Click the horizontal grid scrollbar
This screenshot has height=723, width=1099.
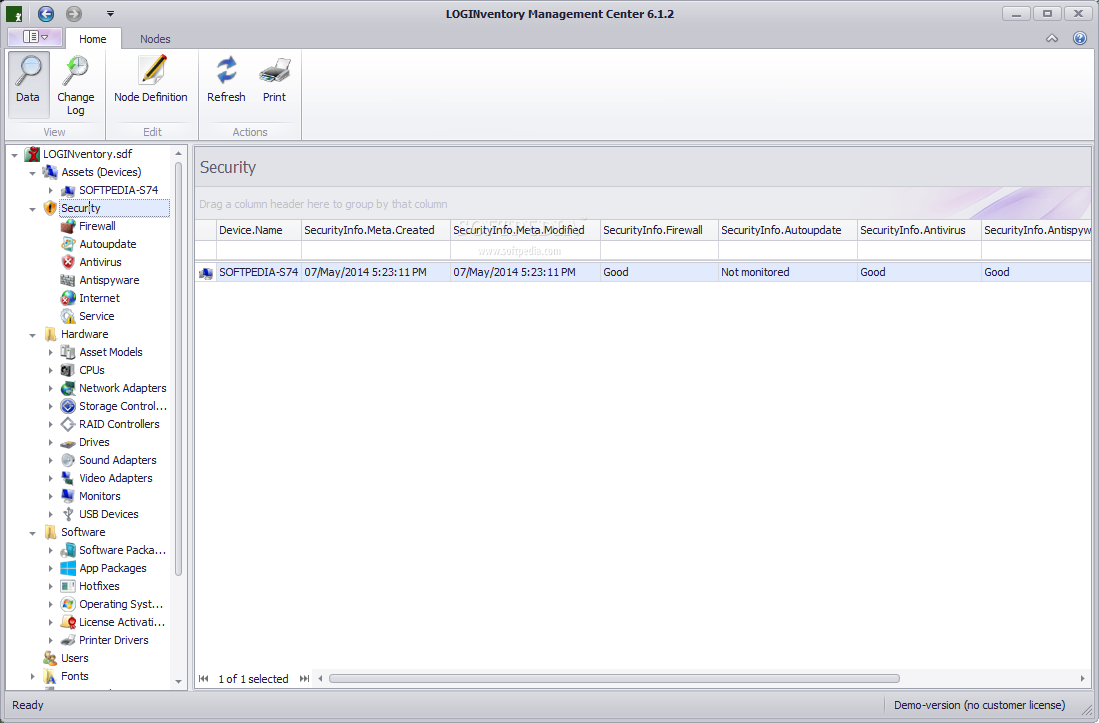pos(614,678)
